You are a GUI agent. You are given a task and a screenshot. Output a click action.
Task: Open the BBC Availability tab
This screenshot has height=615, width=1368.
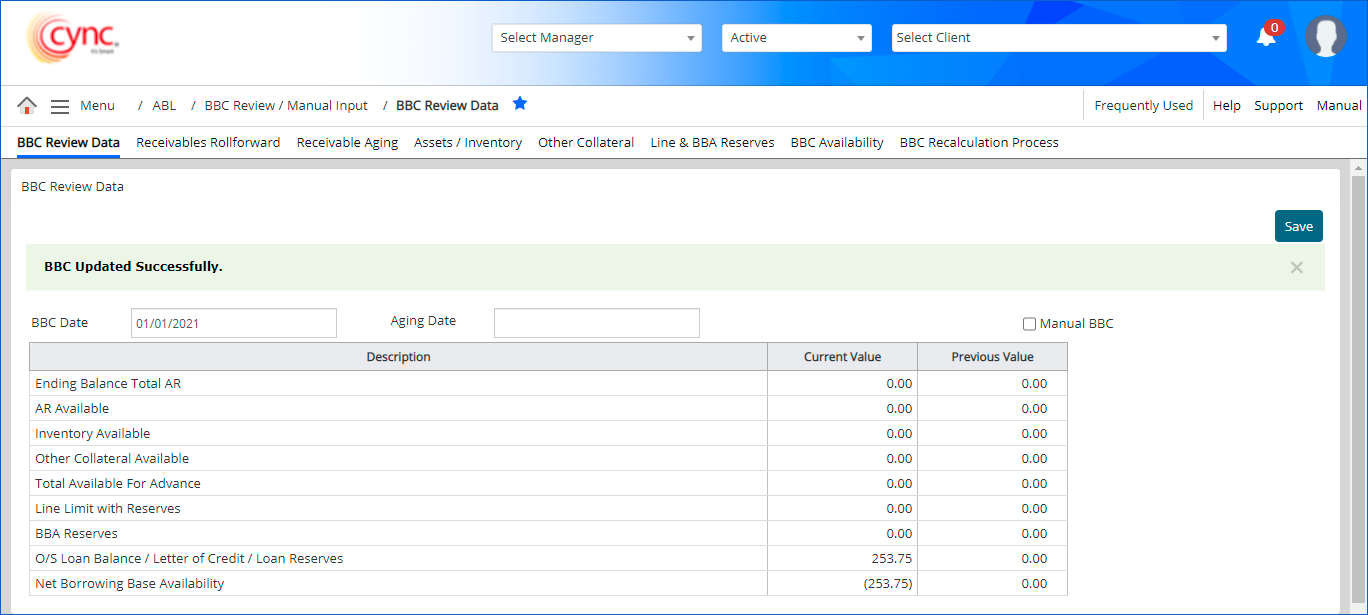point(837,143)
